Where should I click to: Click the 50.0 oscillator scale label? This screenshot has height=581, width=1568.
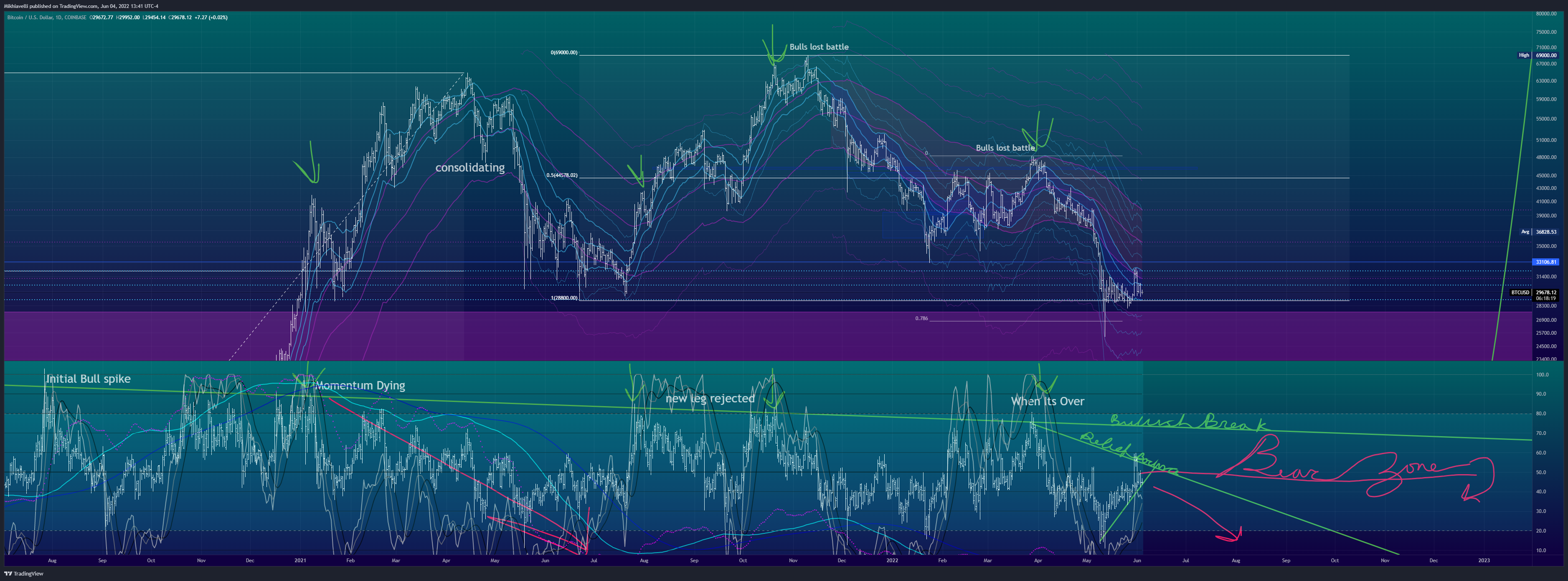point(1540,472)
